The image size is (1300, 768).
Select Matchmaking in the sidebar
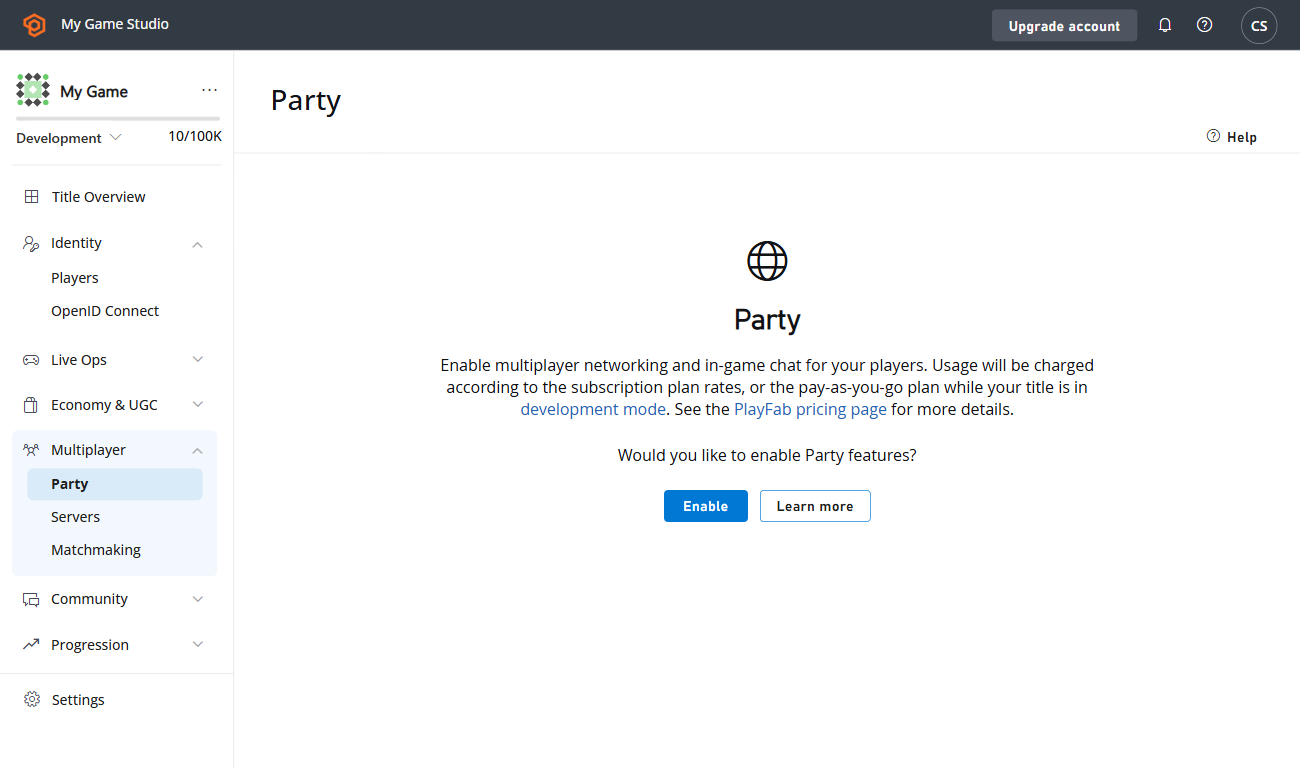tap(96, 549)
